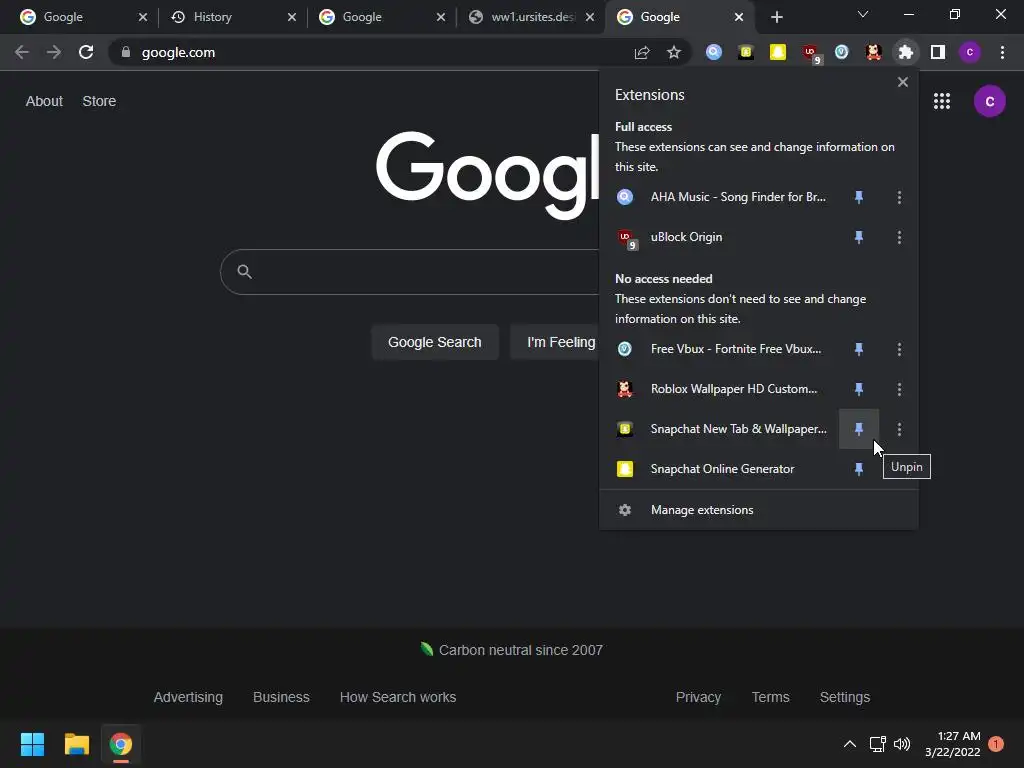
Task: Open more actions for uBlock Origin
Action: pyautogui.click(x=899, y=237)
